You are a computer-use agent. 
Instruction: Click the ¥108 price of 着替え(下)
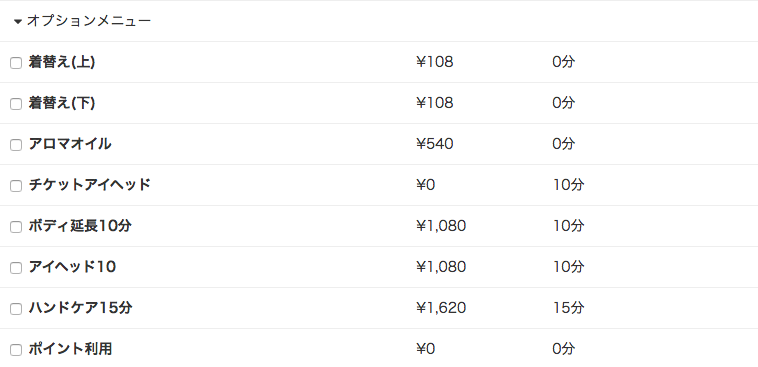435,103
